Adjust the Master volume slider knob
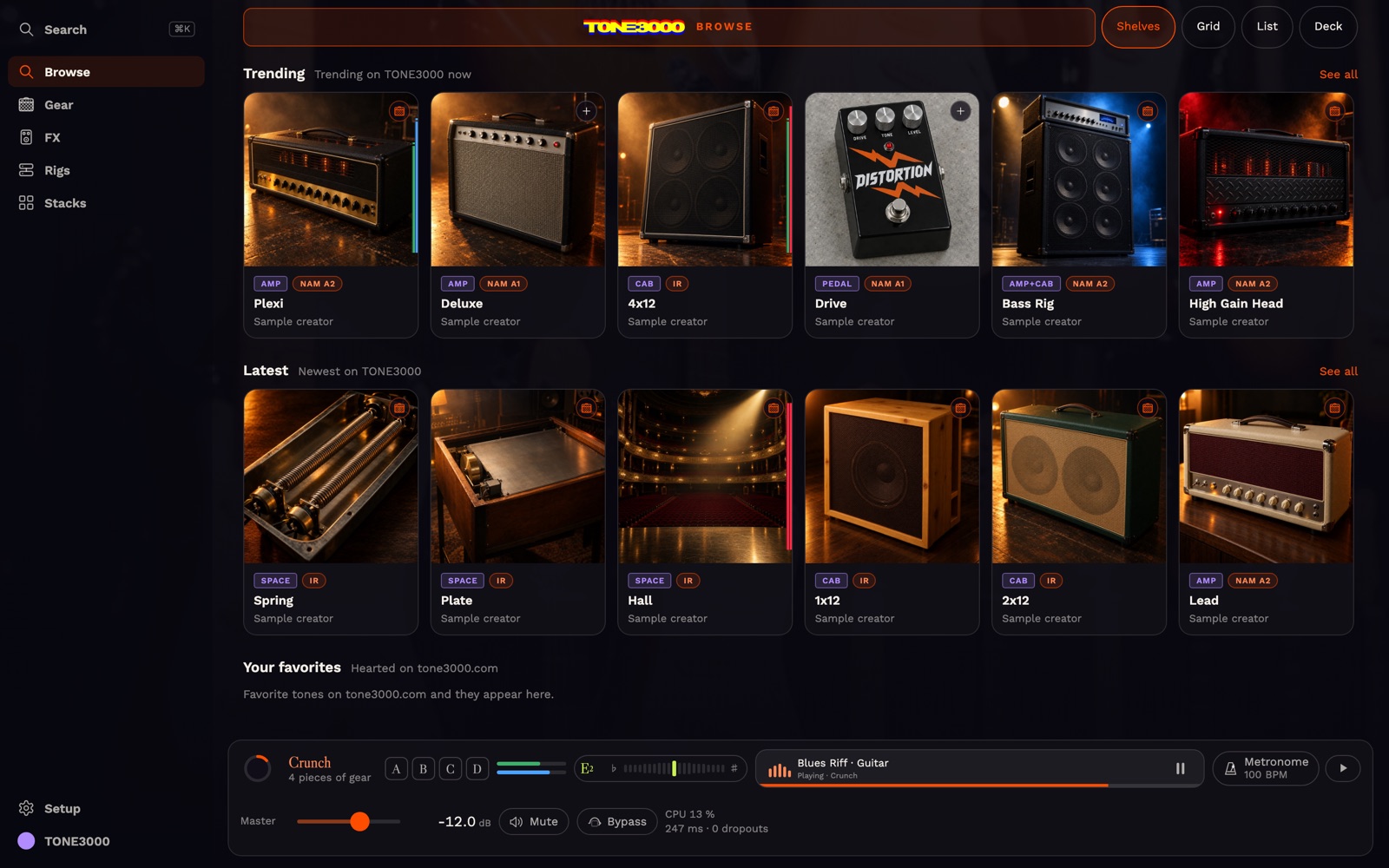 pos(360,821)
